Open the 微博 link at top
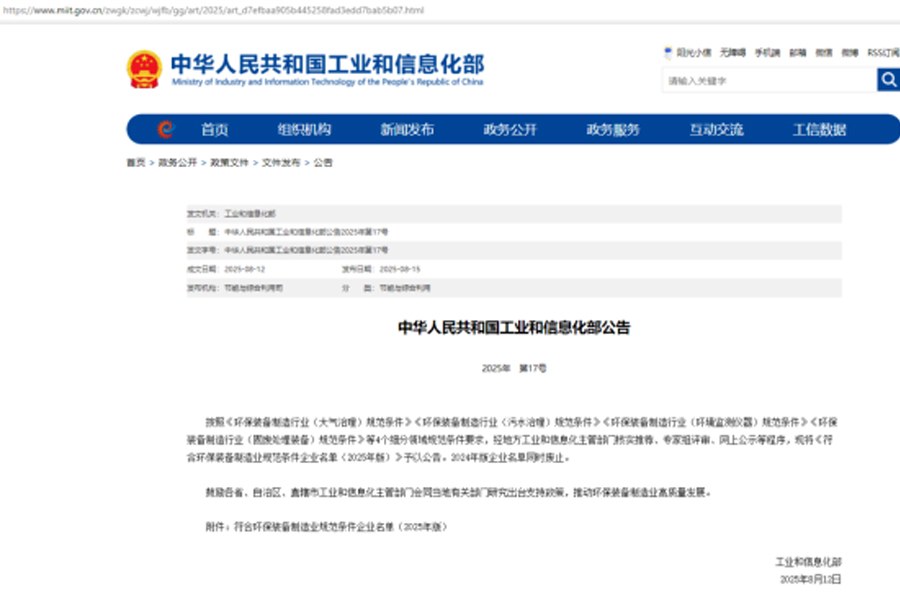The height and width of the screenshot is (600, 900). 850,53
